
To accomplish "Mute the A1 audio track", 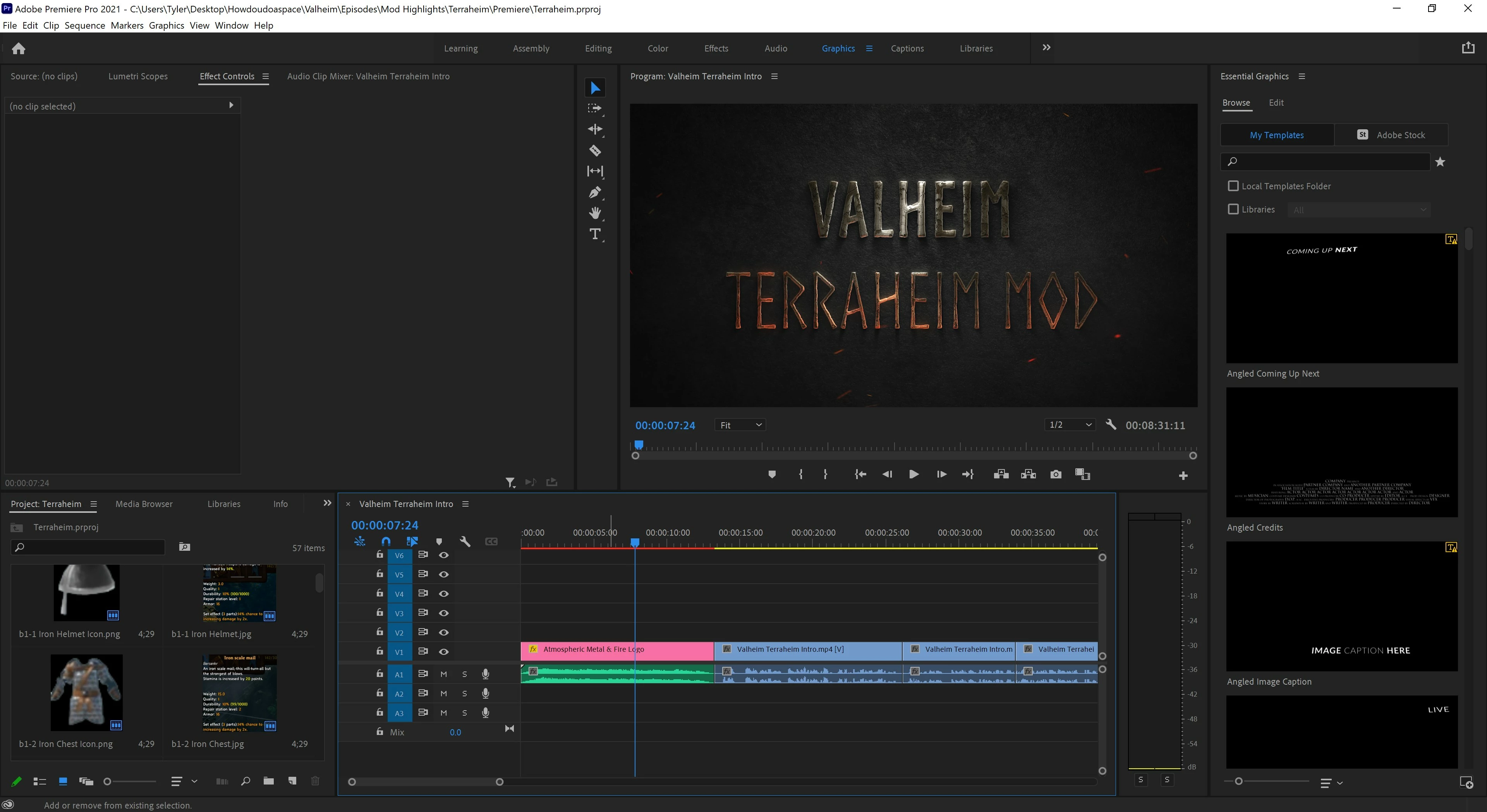I will coord(443,674).
